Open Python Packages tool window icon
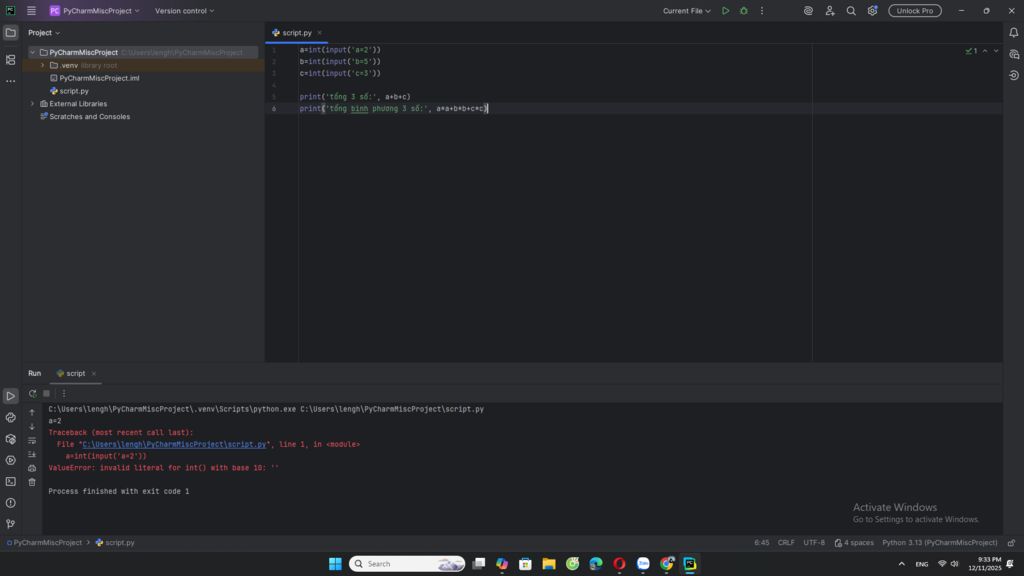Screen dimensions: 1024x576 [10, 439]
